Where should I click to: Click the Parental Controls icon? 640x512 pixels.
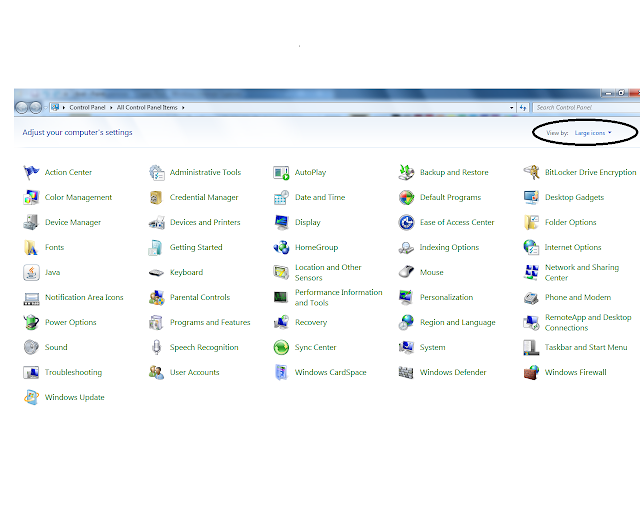(156, 298)
